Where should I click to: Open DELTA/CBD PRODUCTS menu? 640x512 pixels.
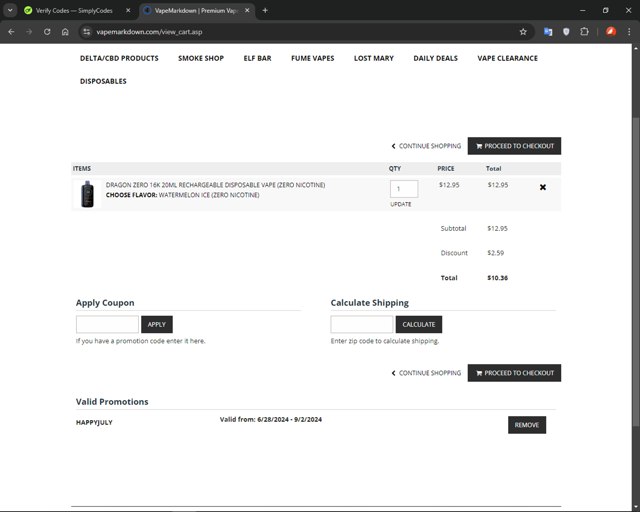(x=119, y=58)
